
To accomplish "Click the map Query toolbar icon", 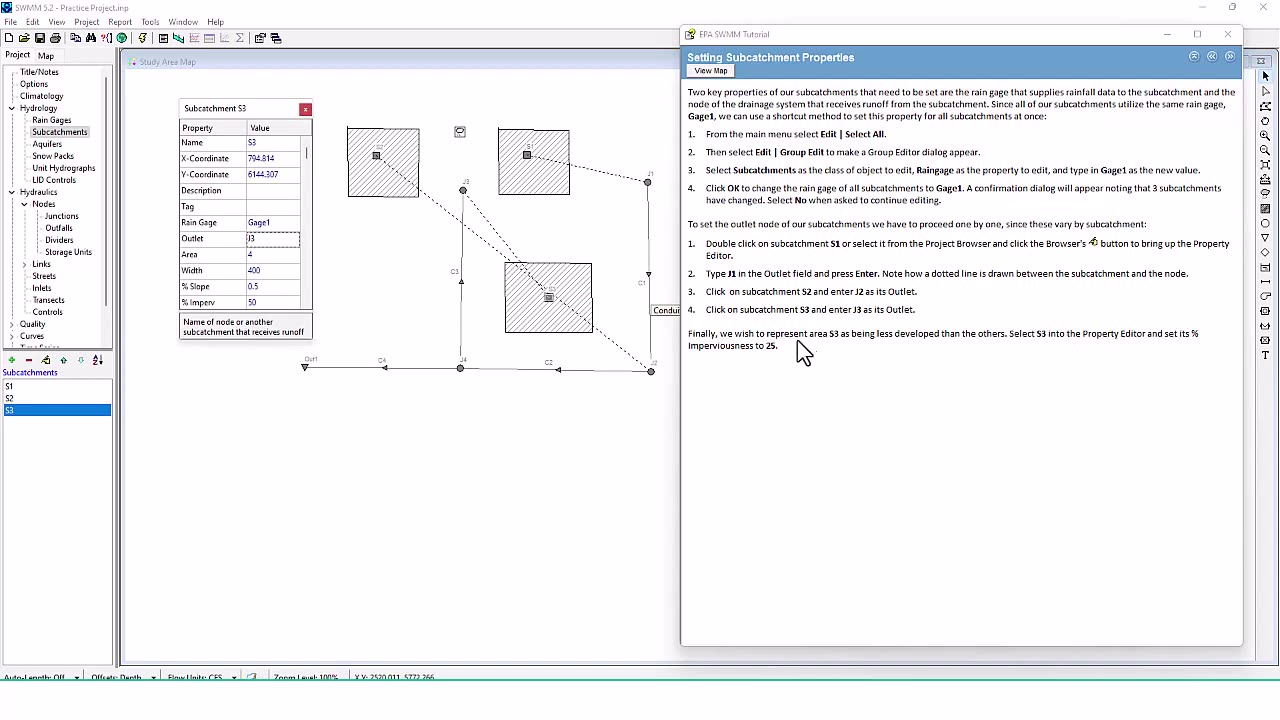I will (x=106, y=38).
